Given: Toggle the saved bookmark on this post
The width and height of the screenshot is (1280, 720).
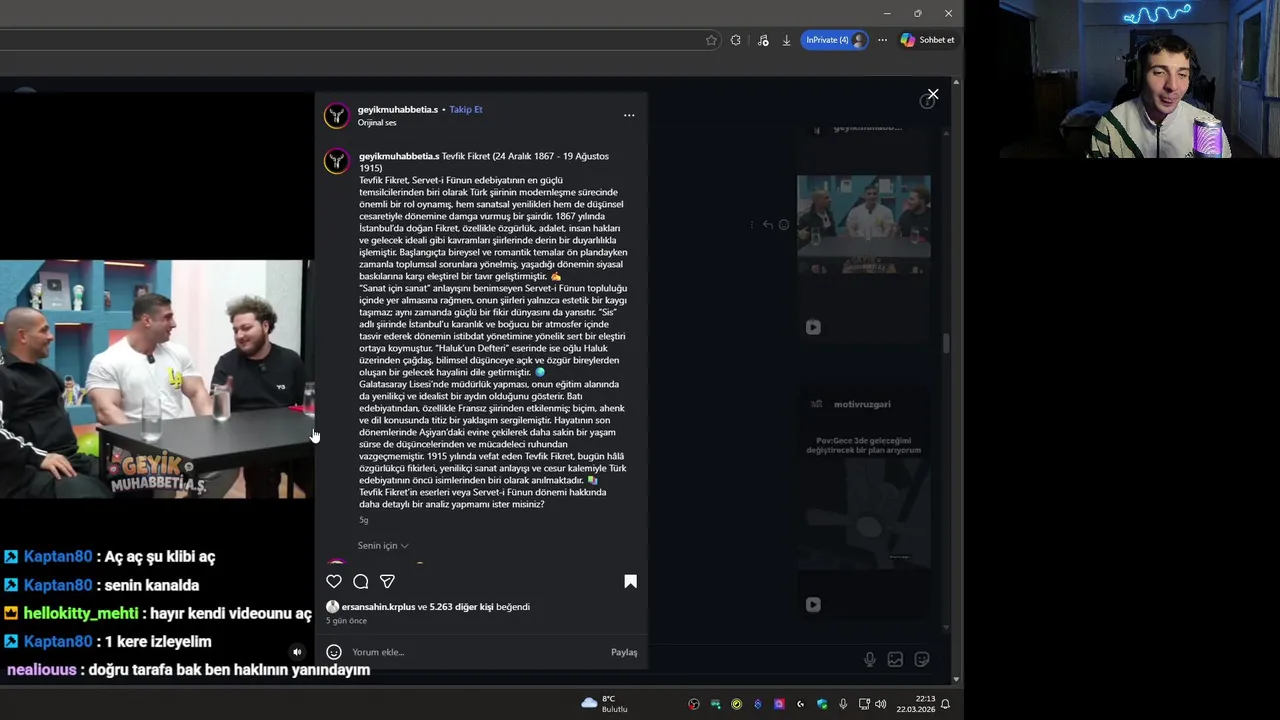Looking at the screenshot, I should (x=630, y=581).
